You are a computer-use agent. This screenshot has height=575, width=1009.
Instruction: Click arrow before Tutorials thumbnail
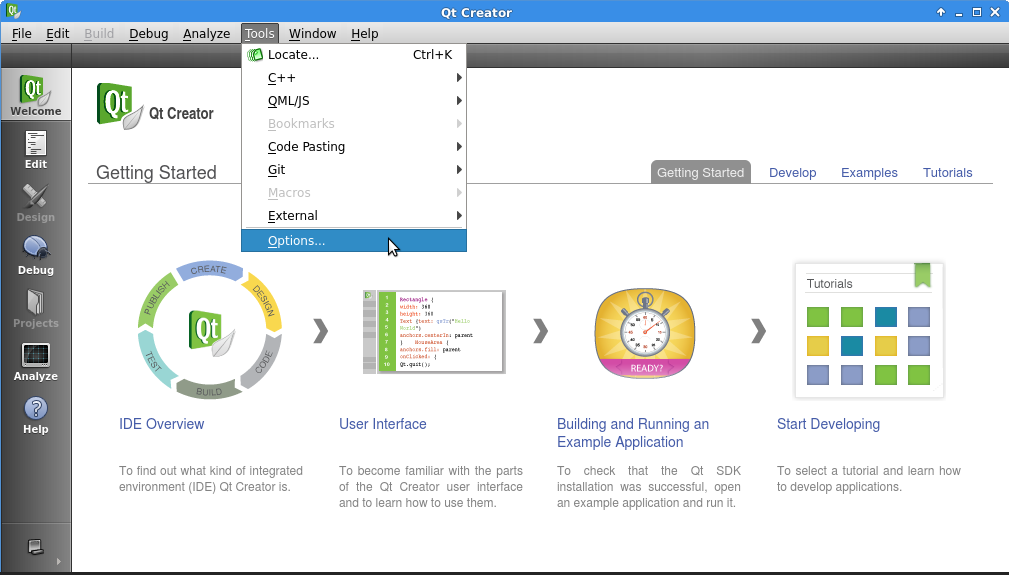tap(759, 331)
